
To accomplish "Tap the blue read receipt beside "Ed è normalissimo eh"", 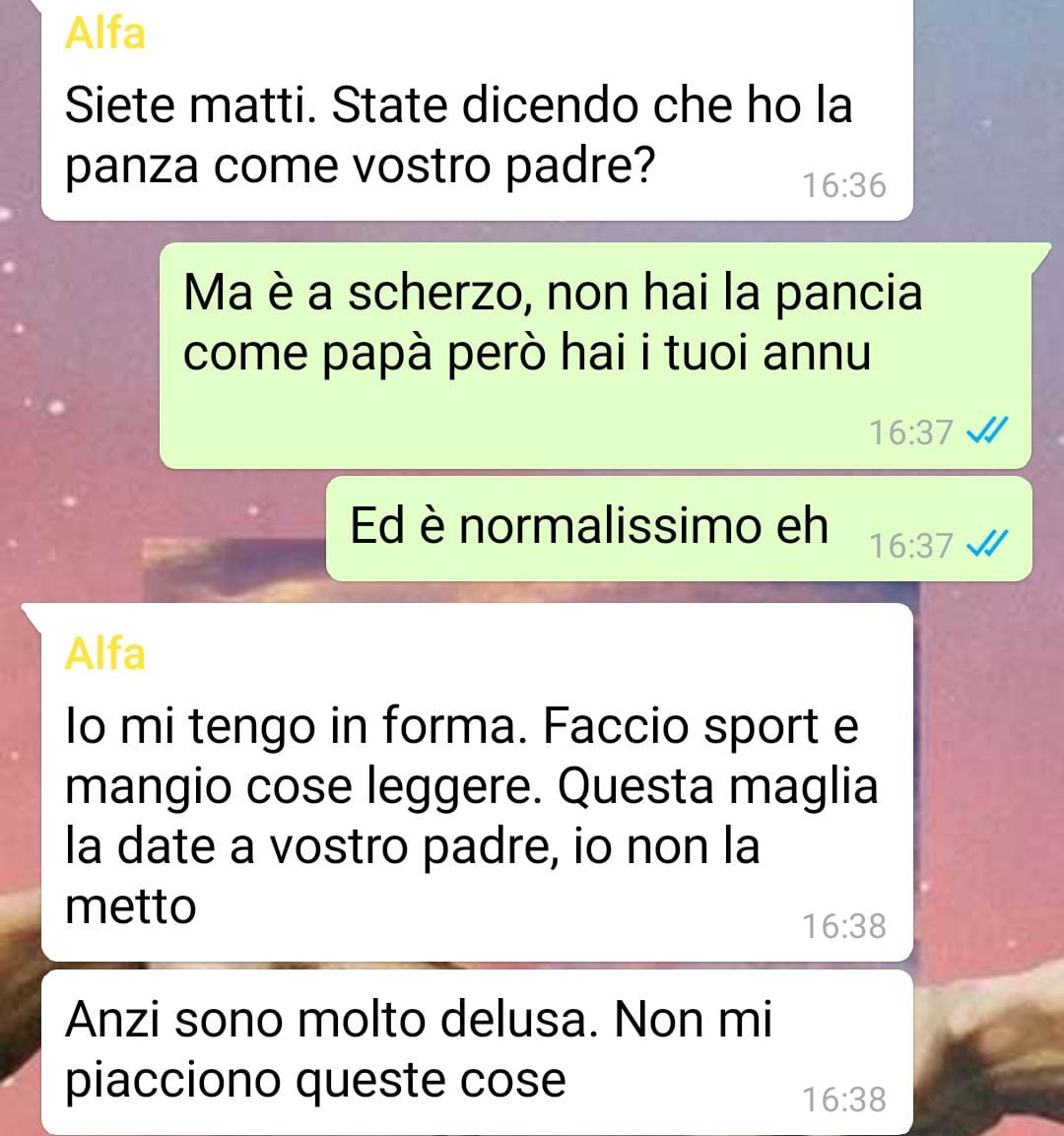I will tap(987, 544).
